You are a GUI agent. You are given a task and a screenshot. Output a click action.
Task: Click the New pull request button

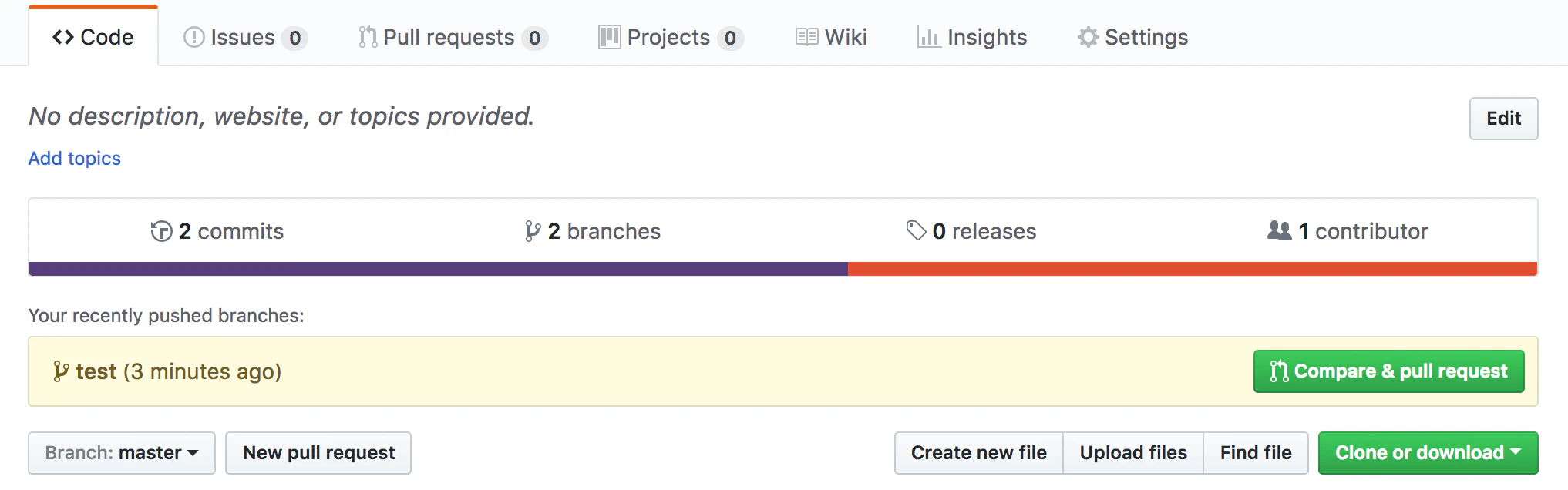click(318, 453)
